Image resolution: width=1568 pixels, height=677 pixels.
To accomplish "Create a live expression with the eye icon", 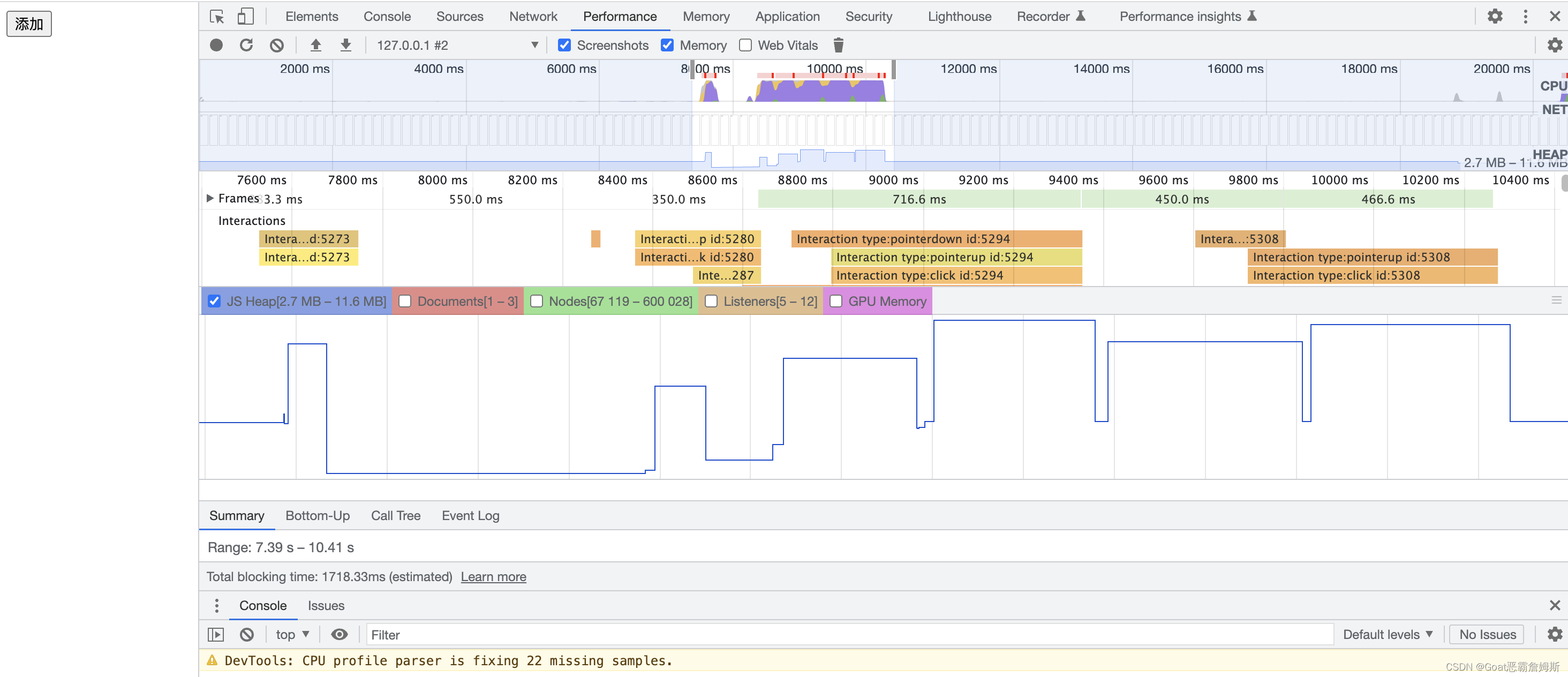I will pyautogui.click(x=339, y=634).
